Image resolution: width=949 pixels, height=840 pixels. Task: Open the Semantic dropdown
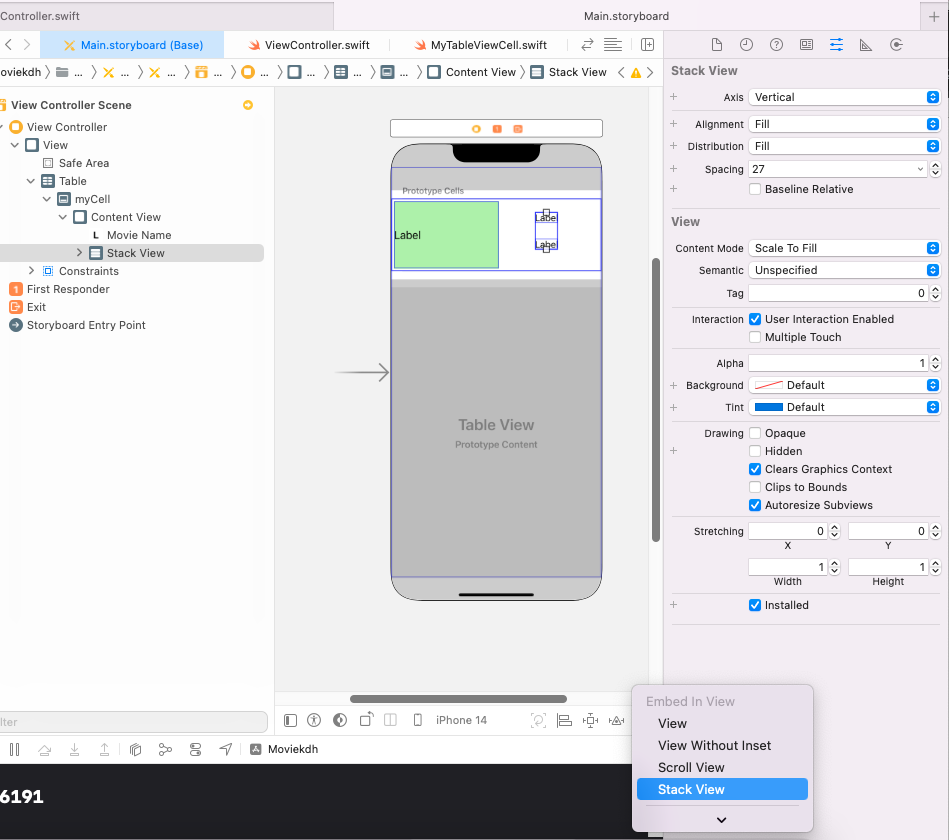pos(844,270)
